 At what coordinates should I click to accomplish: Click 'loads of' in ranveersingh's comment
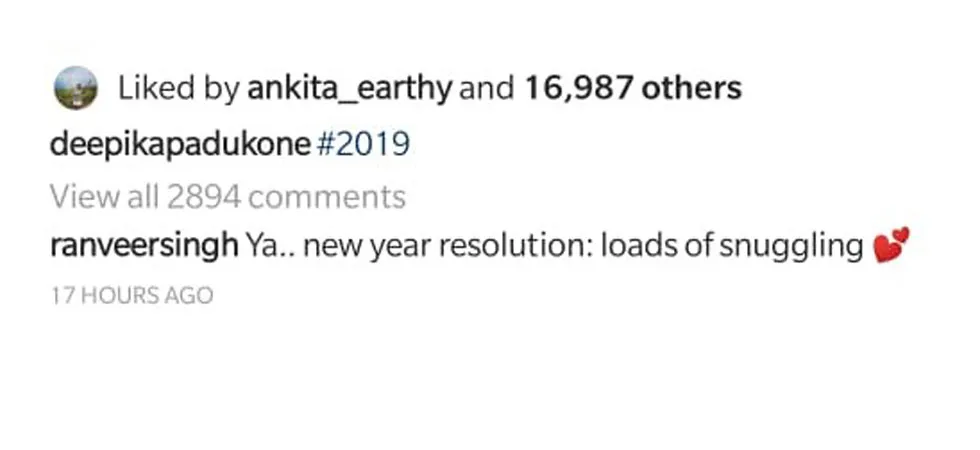coord(656,246)
